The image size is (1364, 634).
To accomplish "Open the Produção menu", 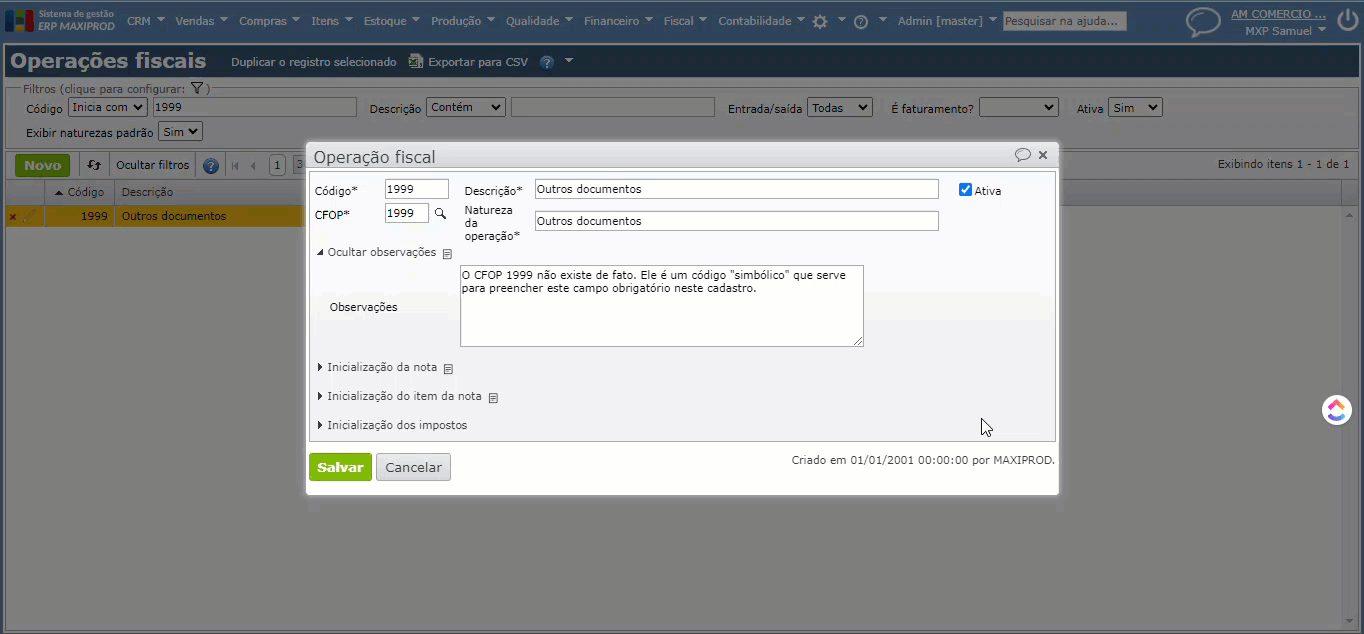I will pyautogui.click(x=463, y=21).
